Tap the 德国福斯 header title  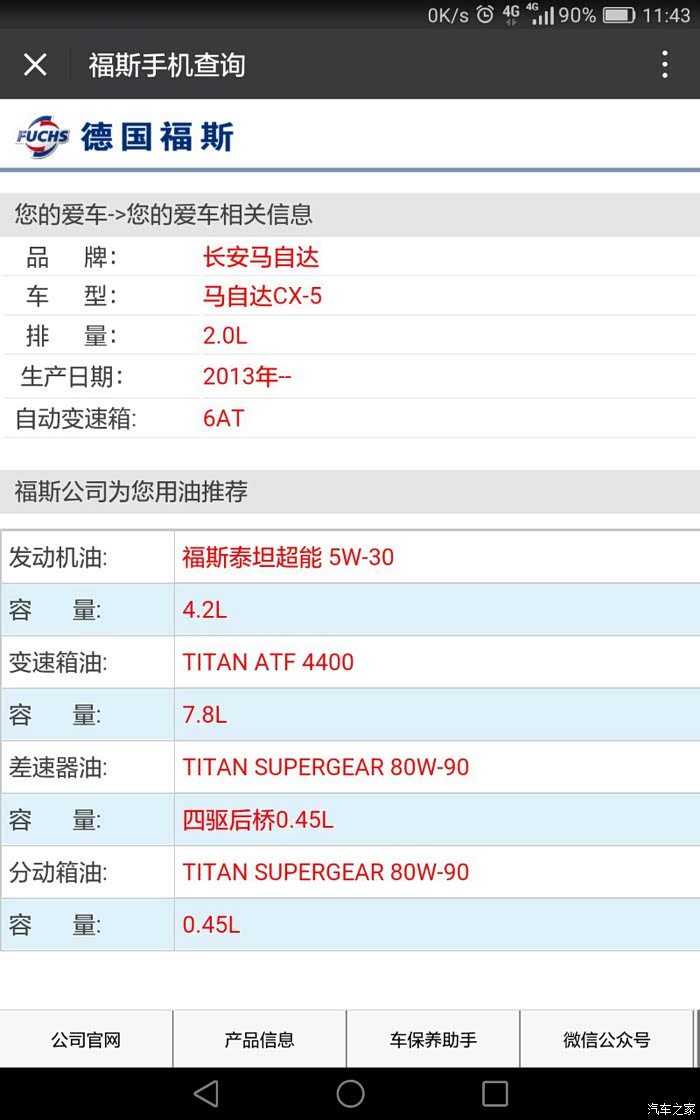[157, 137]
